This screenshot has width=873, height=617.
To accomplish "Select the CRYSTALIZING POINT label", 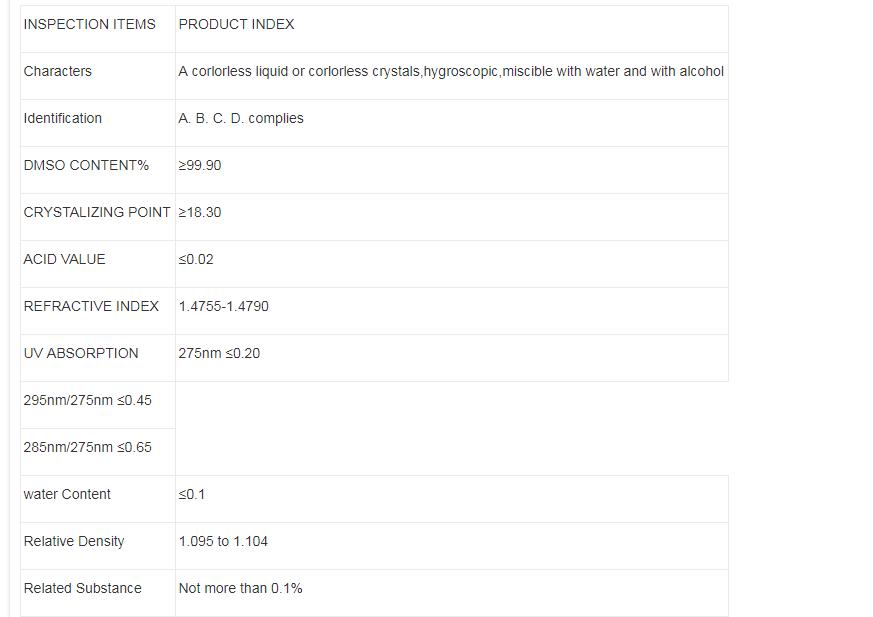I will (97, 212).
